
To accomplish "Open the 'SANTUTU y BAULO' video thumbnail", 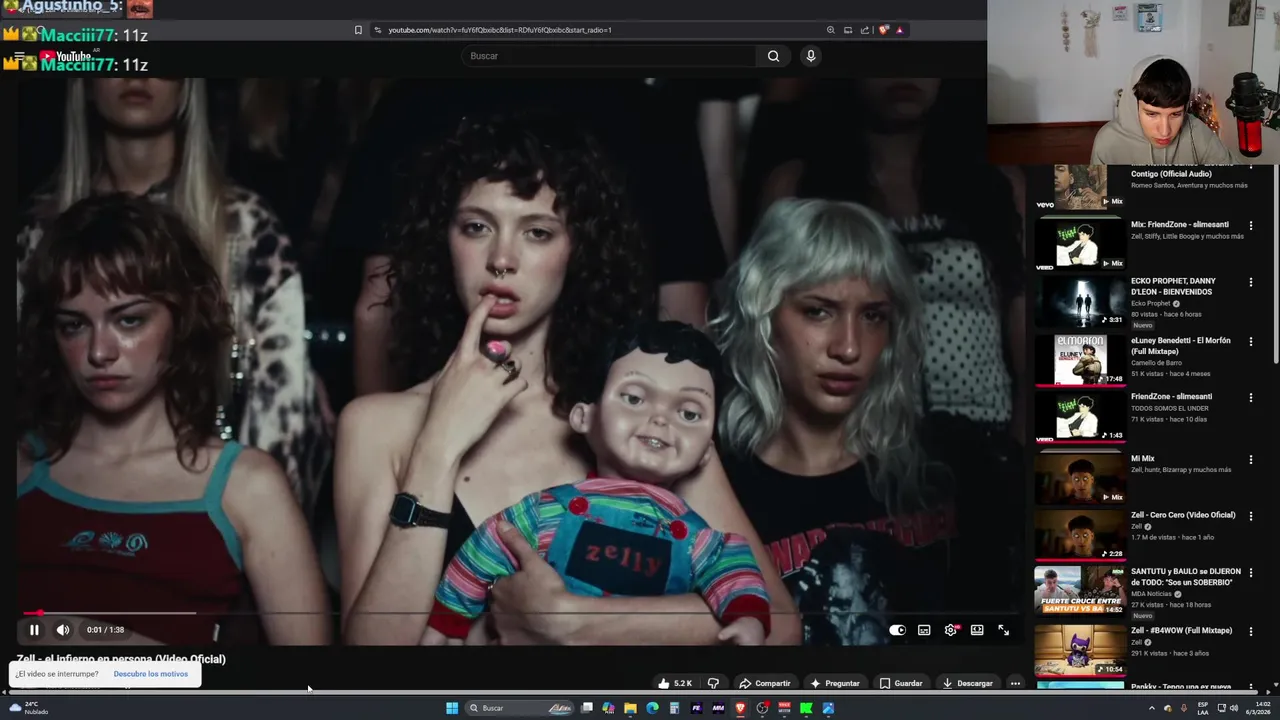I will pyautogui.click(x=1079, y=592).
